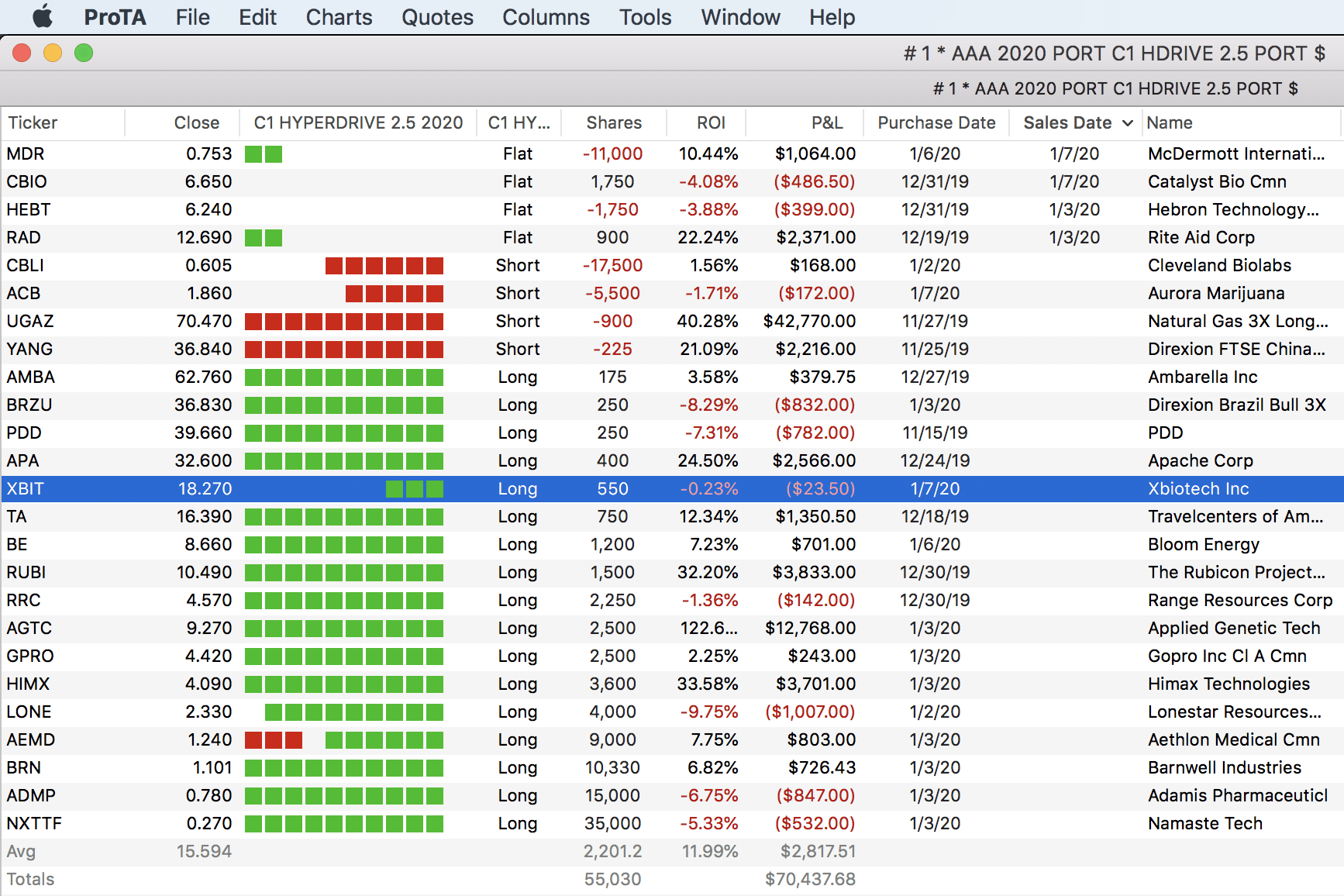The width and height of the screenshot is (1344, 896).
Task: Open the Help menu
Action: (832, 17)
